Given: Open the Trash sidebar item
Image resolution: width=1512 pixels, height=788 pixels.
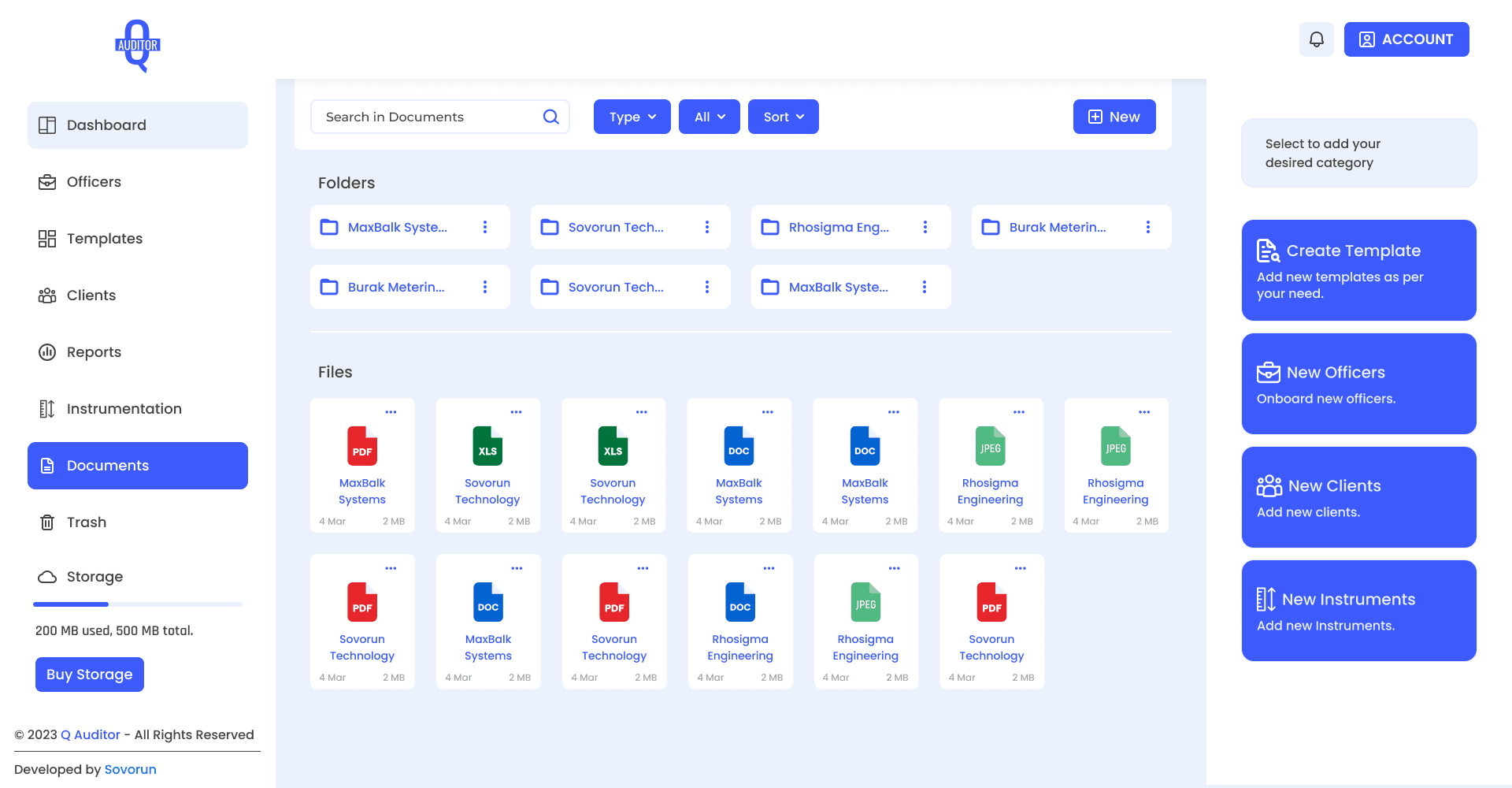Looking at the screenshot, I should [x=138, y=522].
